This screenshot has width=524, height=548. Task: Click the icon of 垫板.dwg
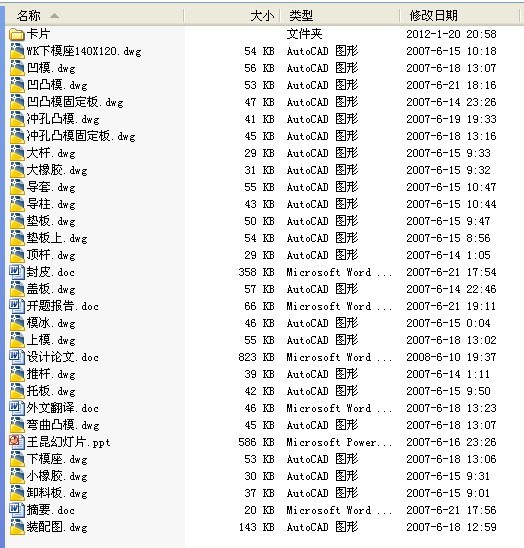pos(17,221)
